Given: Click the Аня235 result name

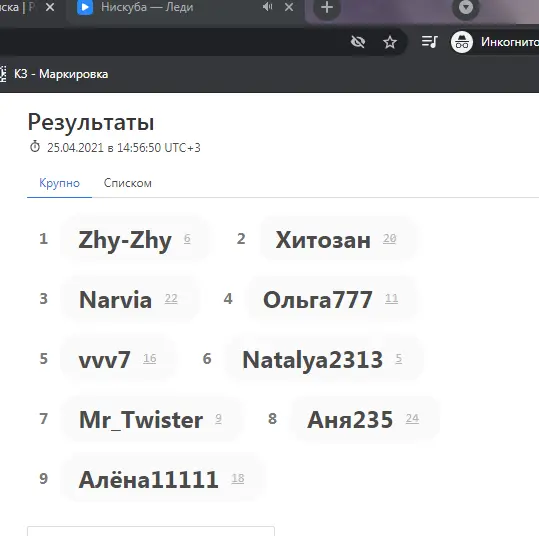Looking at the screenshot, I should pos(350,420).
